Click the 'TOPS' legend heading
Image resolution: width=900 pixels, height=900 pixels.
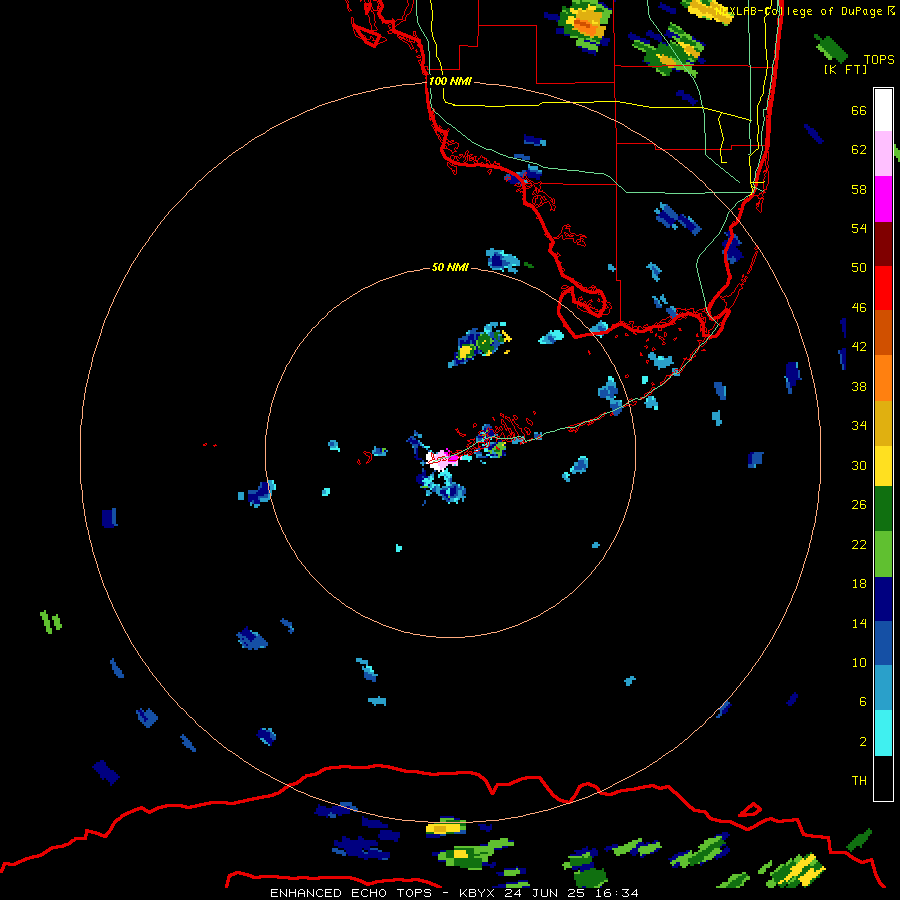coord(879,60)
